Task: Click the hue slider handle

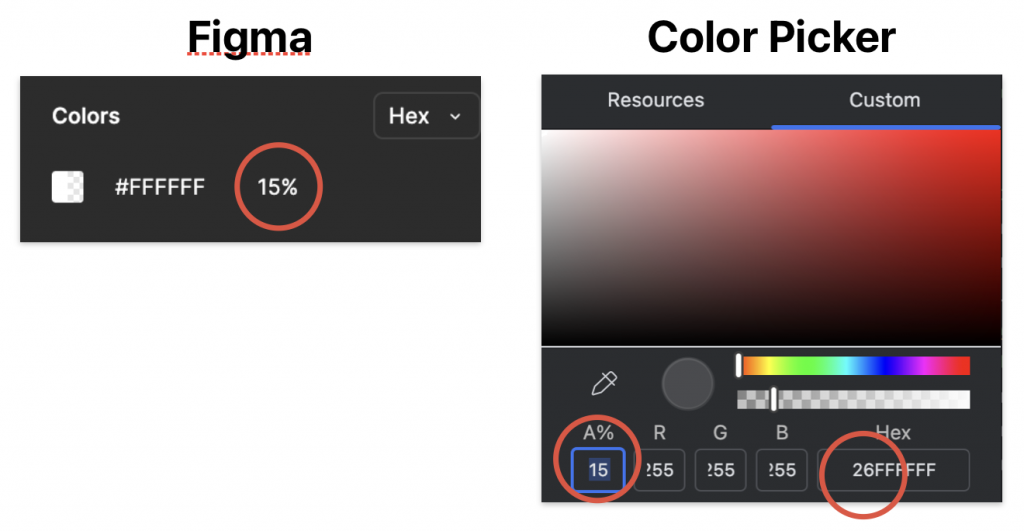Action: click(739, 366)
